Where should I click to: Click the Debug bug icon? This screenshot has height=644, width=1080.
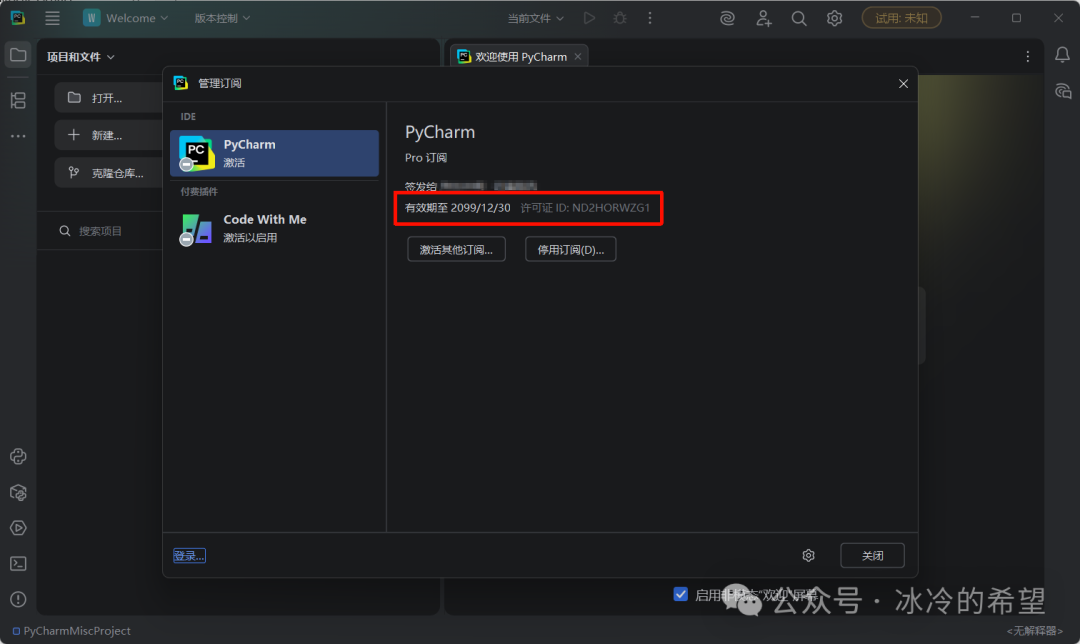click(x=620, y=19)
